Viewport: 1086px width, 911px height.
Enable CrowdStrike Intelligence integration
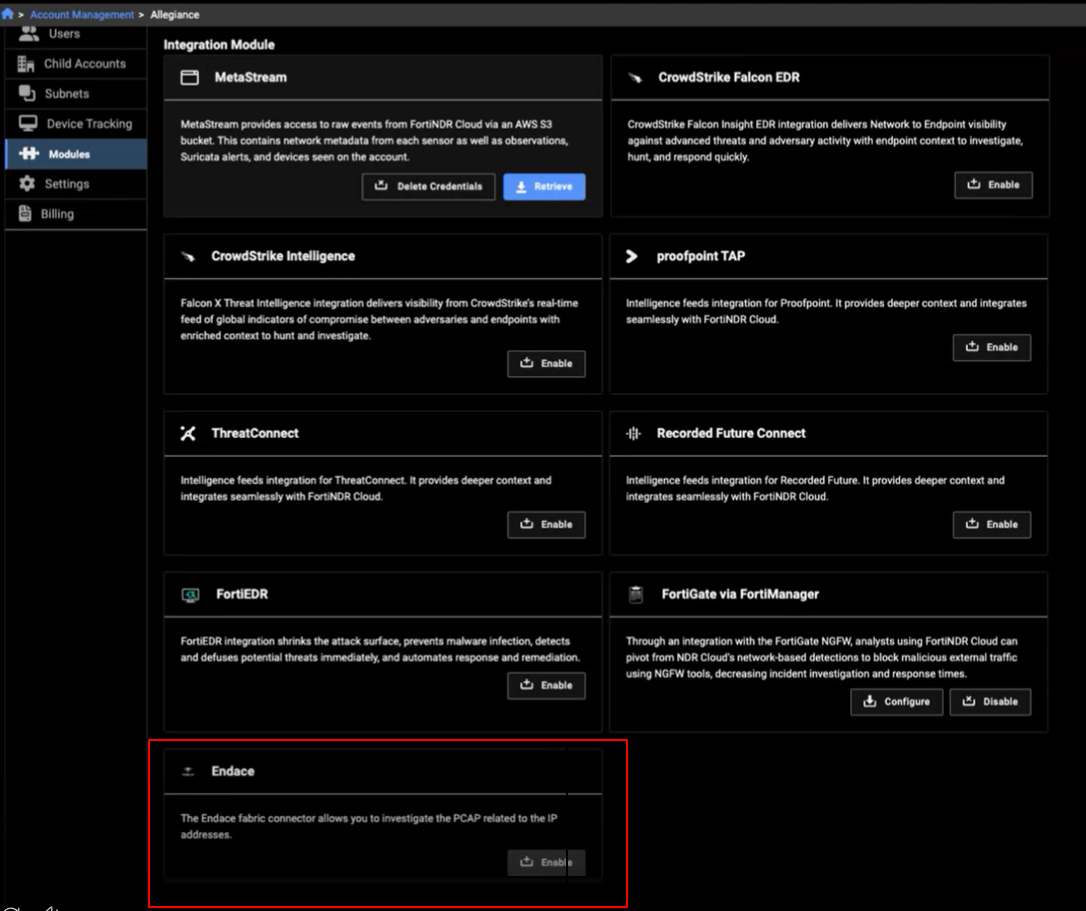click(546, 364)
